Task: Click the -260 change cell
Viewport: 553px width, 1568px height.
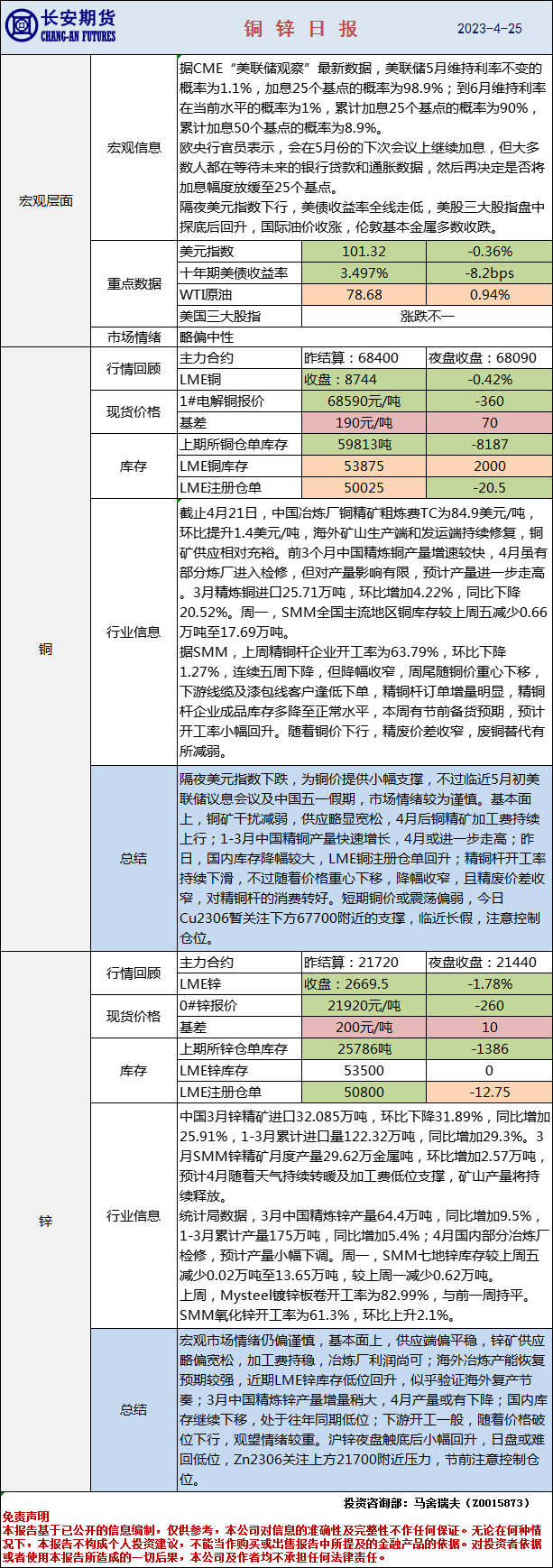Action: pos(490,1005)
